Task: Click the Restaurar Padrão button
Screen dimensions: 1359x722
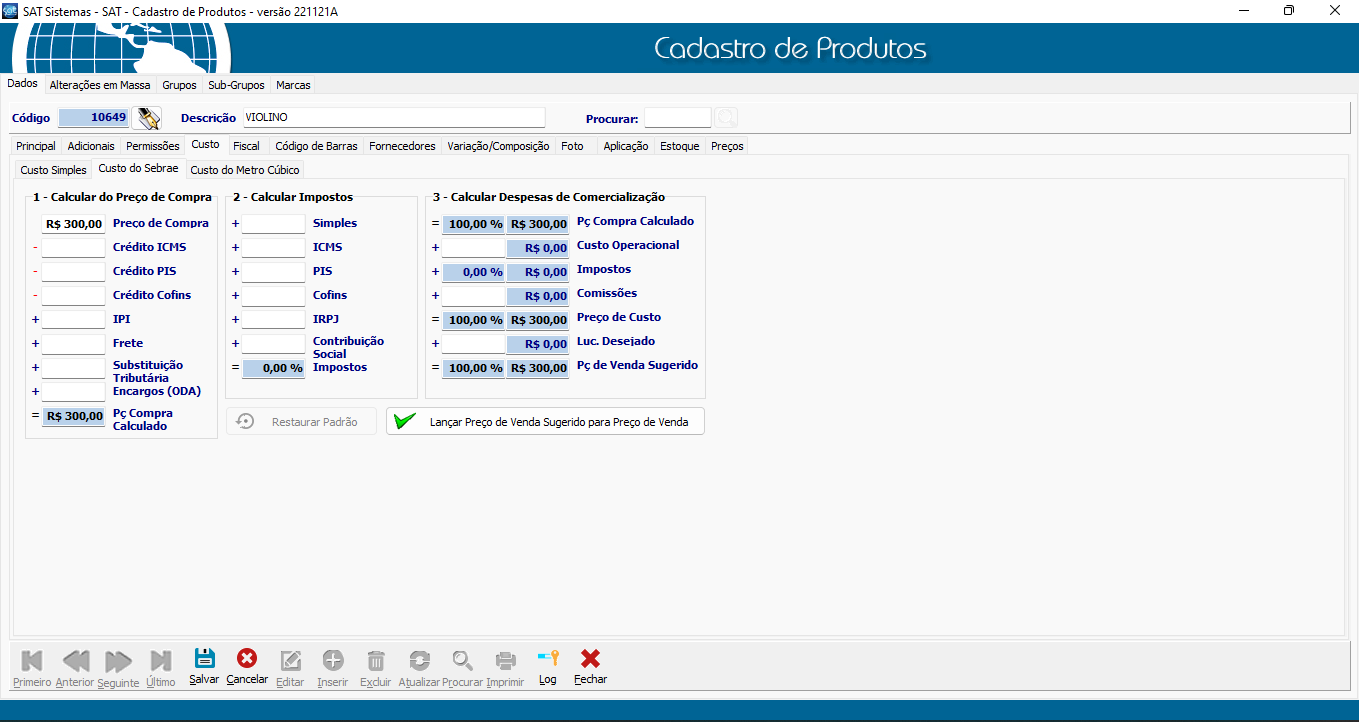Action: coord(301,422)
